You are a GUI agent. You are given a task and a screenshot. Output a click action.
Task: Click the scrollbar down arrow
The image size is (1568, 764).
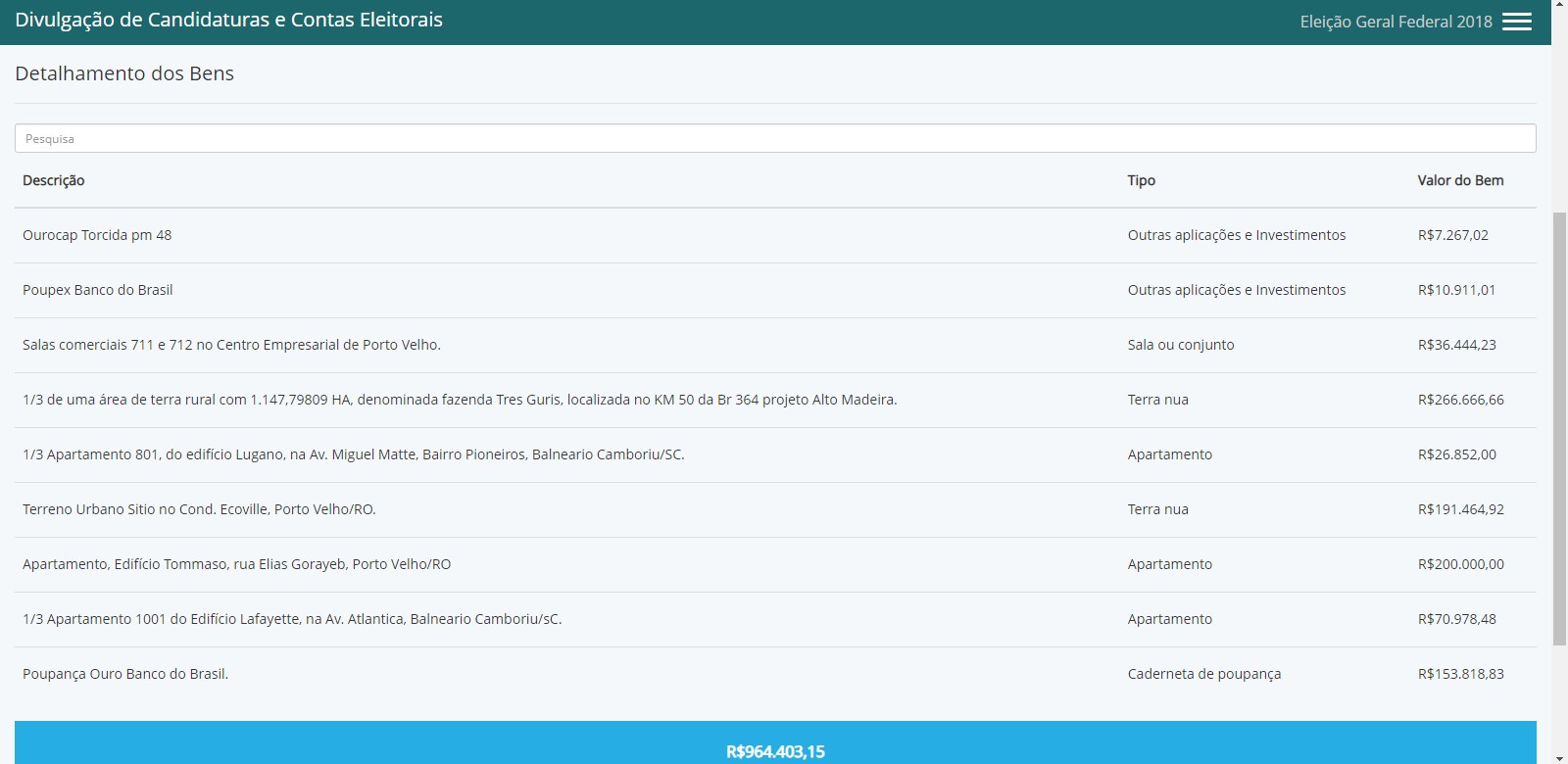pyautogui.click(x=1559, y=757)
